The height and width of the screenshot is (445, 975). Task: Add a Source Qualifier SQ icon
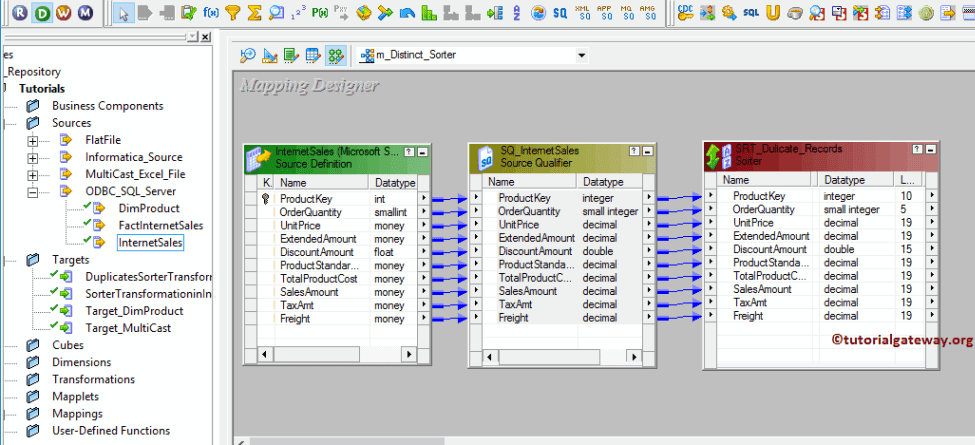coord(560,12)
